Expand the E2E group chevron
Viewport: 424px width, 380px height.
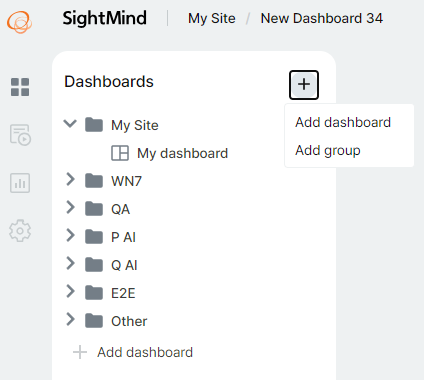(70, 291)
